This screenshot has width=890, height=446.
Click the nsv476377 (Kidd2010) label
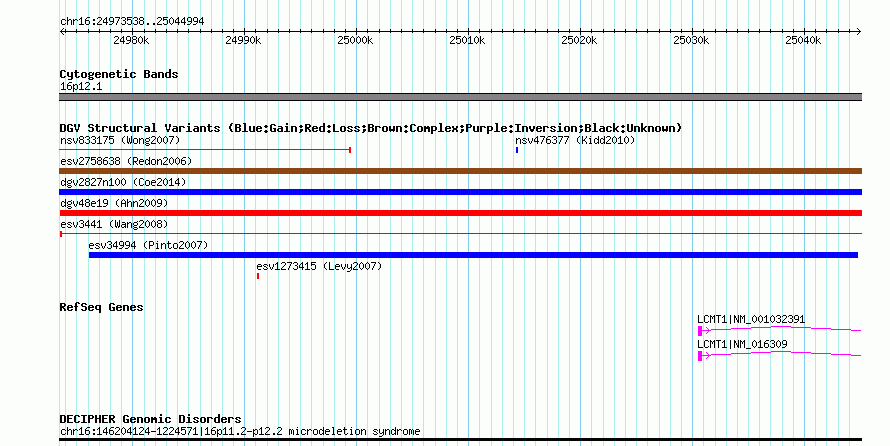coord(575,140)
